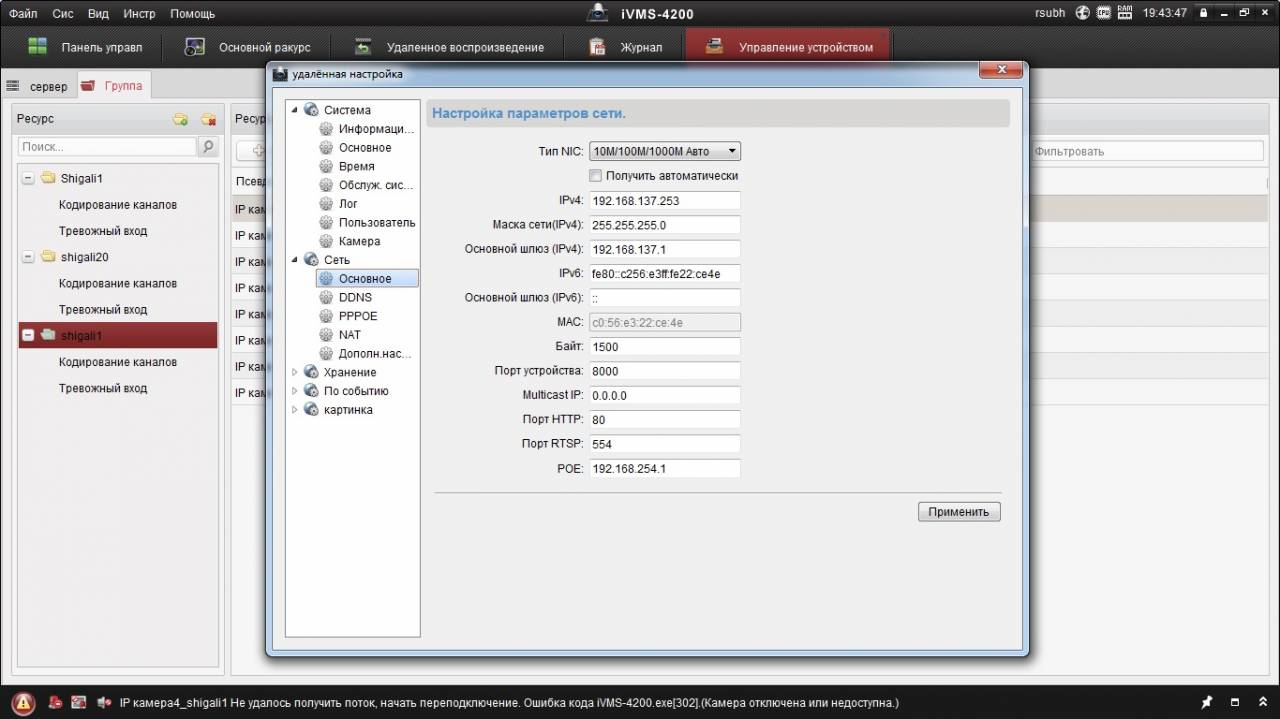Expand the По событию tree node
Viewport: 1280px width, 719px height.
point(295,391)
